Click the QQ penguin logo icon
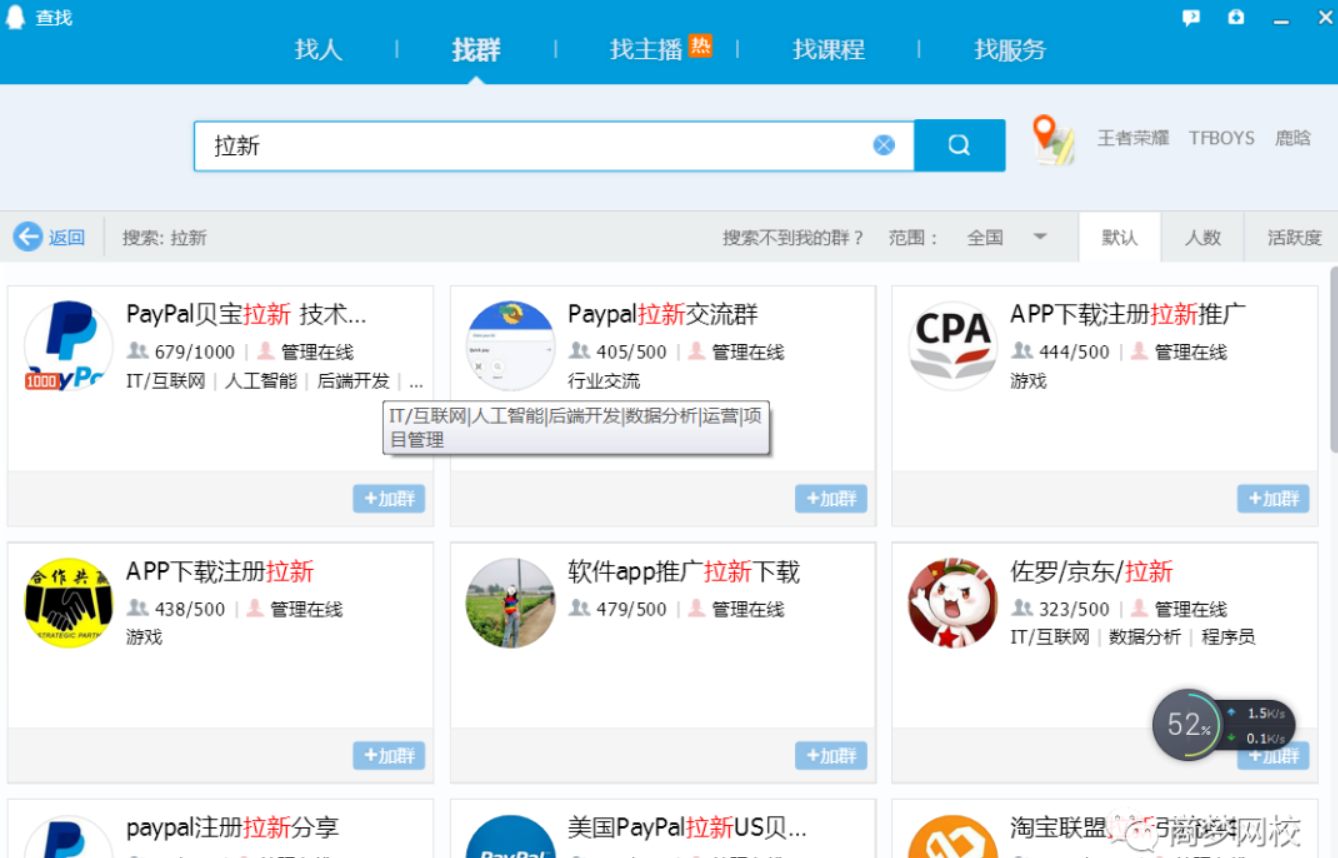This screenshot has width=1338, height=858. pyautogui.click(x=15, y=17)
